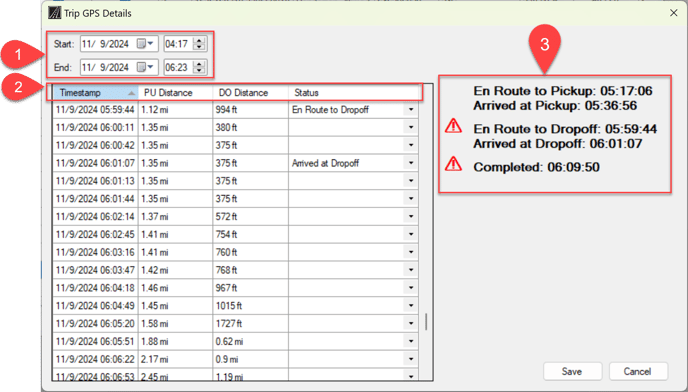
Task: Click the End time value 06:23
Action: (x=177, y=67)
